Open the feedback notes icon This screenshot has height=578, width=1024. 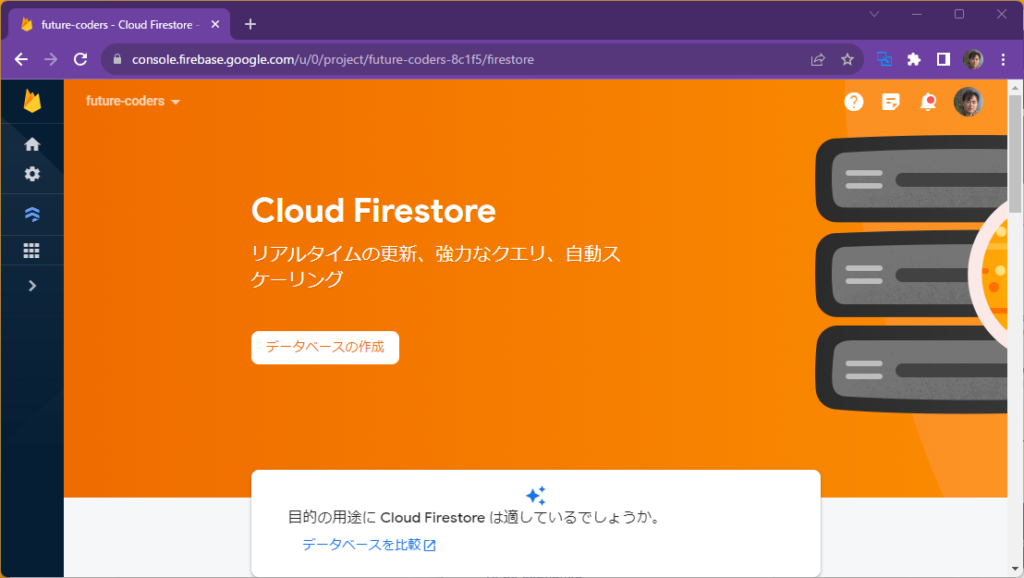(891, 102)
